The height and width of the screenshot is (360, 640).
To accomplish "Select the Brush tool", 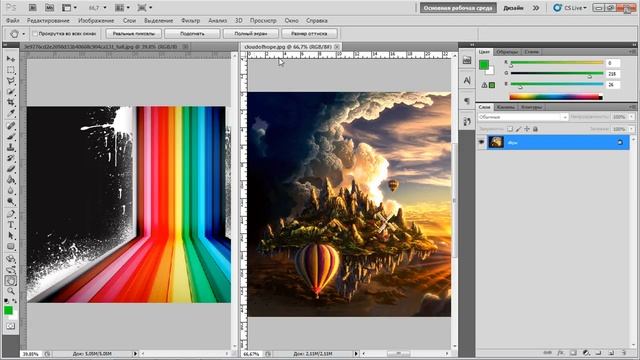I will [11, 136].
